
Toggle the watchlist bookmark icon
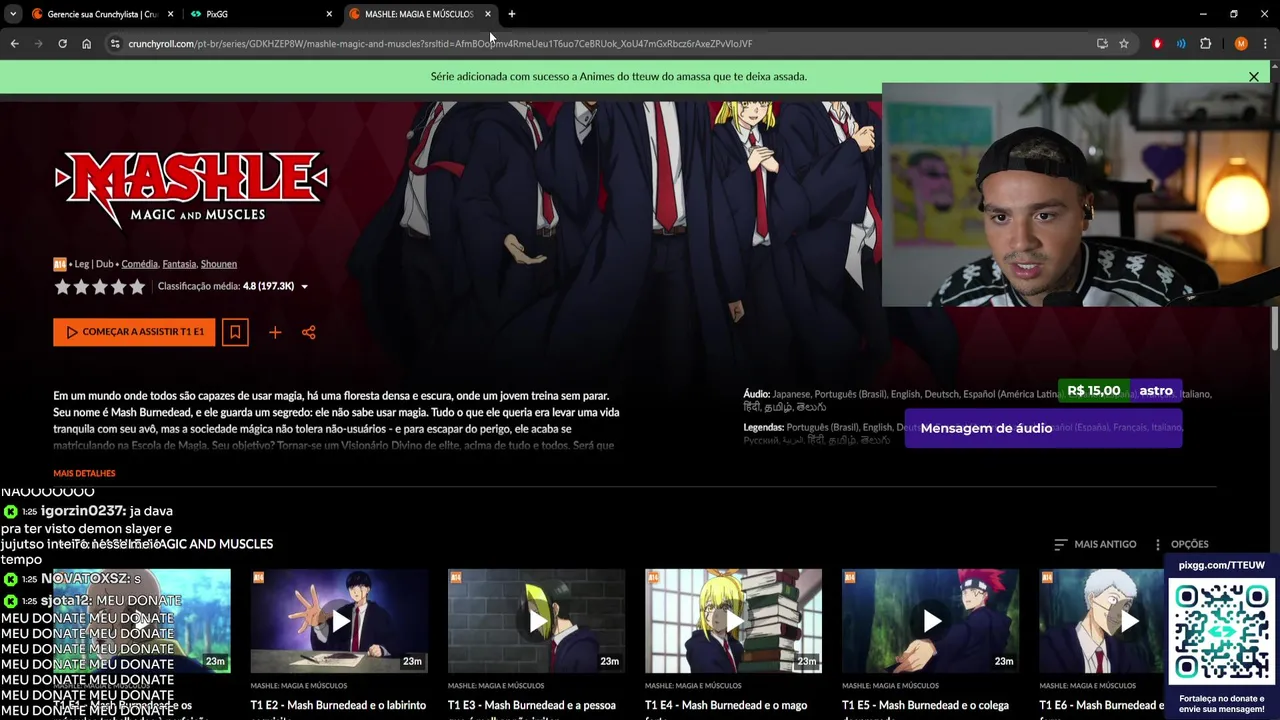(235, 332)
